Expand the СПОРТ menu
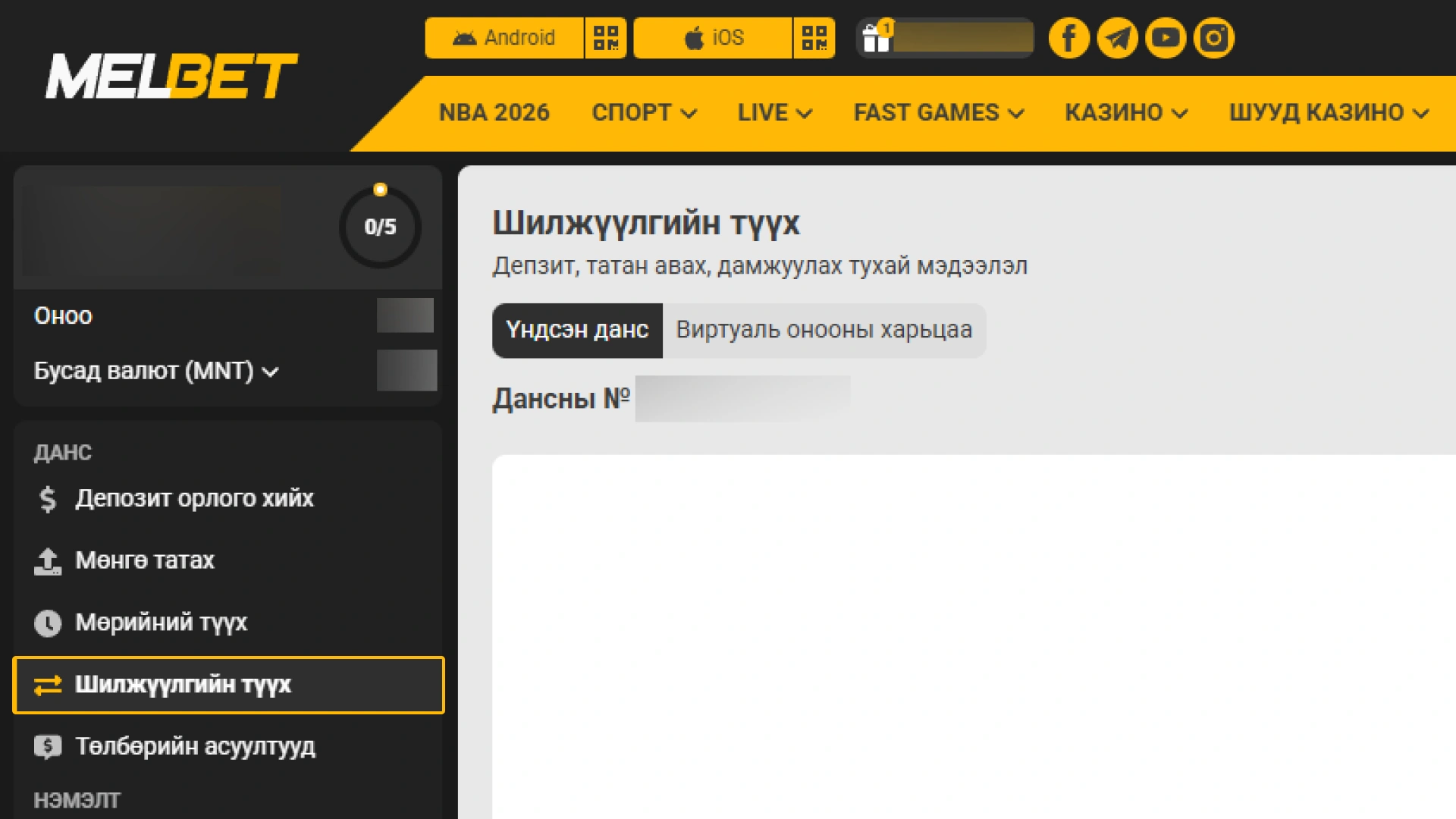Viewport: 1456px width, 819px height. pyautogui.click(x=645, y=112)
